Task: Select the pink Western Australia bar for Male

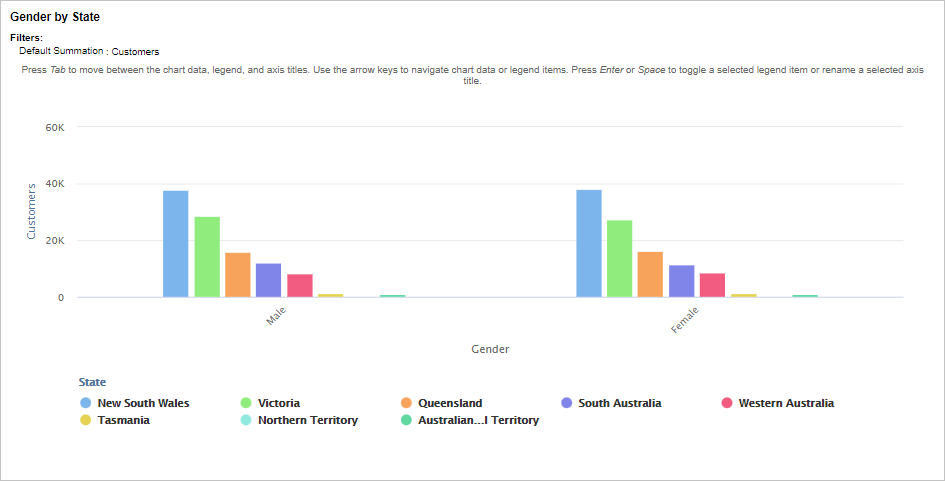Action: [x=300, y=285]
